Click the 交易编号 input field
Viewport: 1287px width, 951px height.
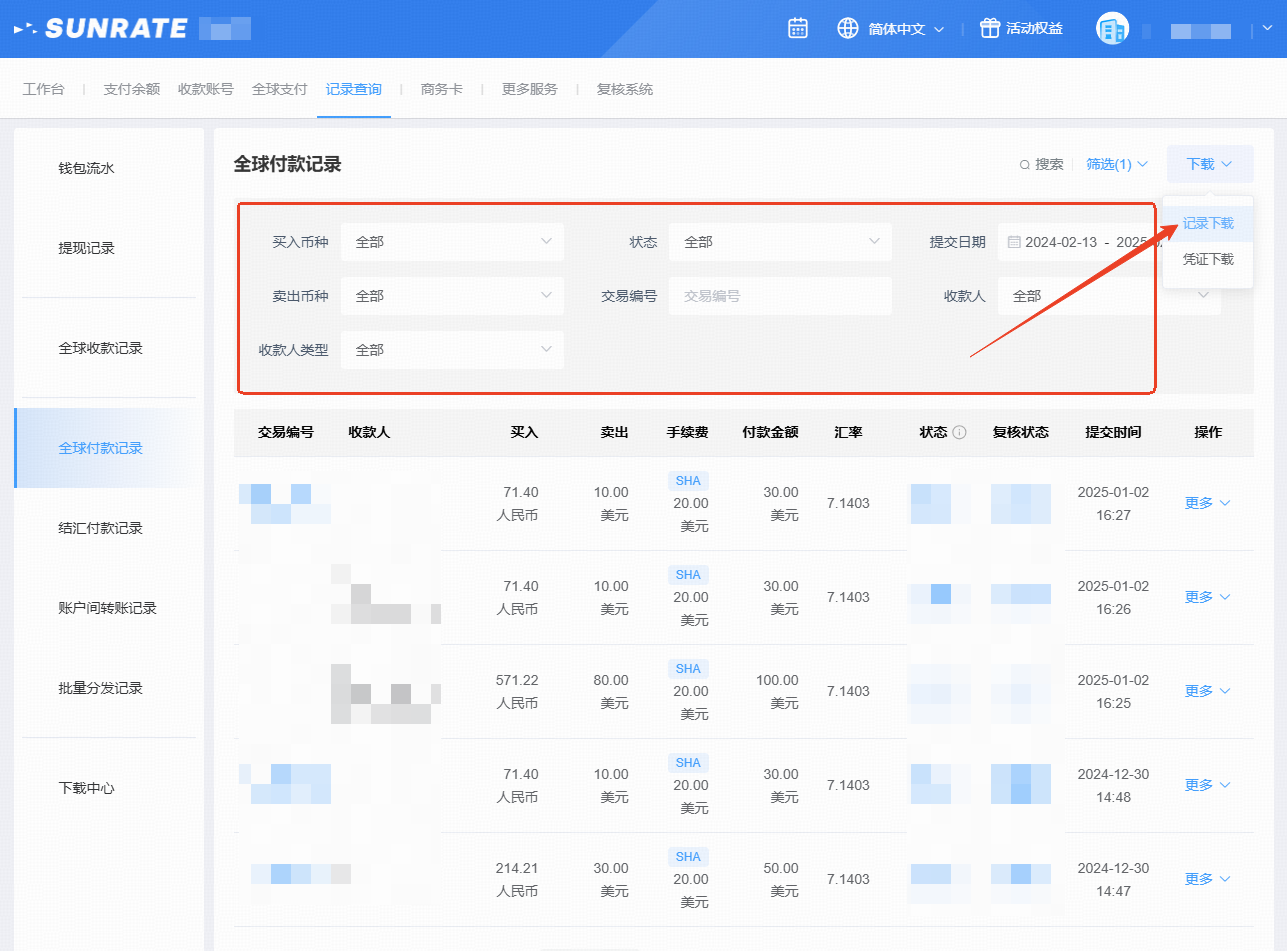(780, 296)
